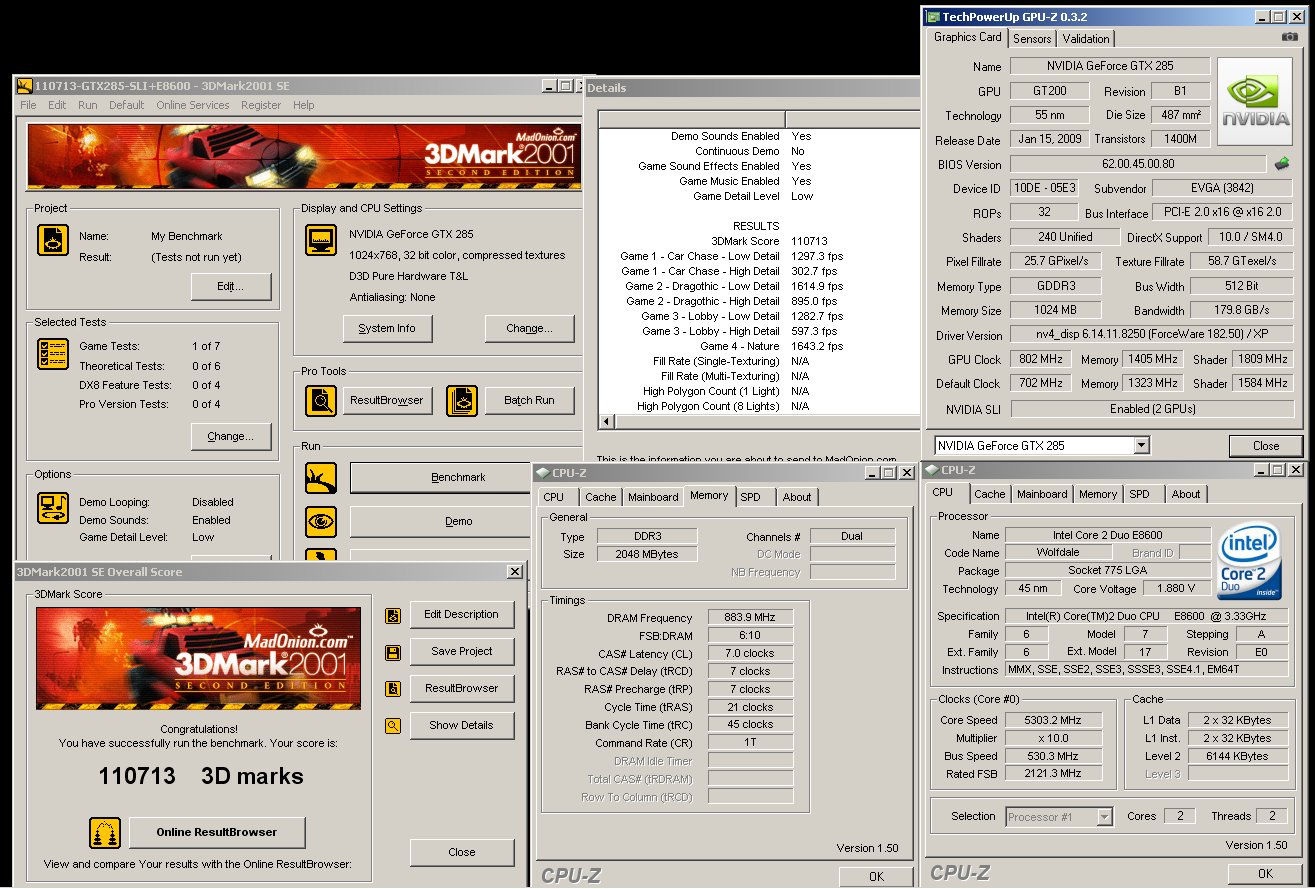Screen dimensions: 1315x889
Task: Click Close in the Overall Score dialog
Action: [x=462, y=853]
